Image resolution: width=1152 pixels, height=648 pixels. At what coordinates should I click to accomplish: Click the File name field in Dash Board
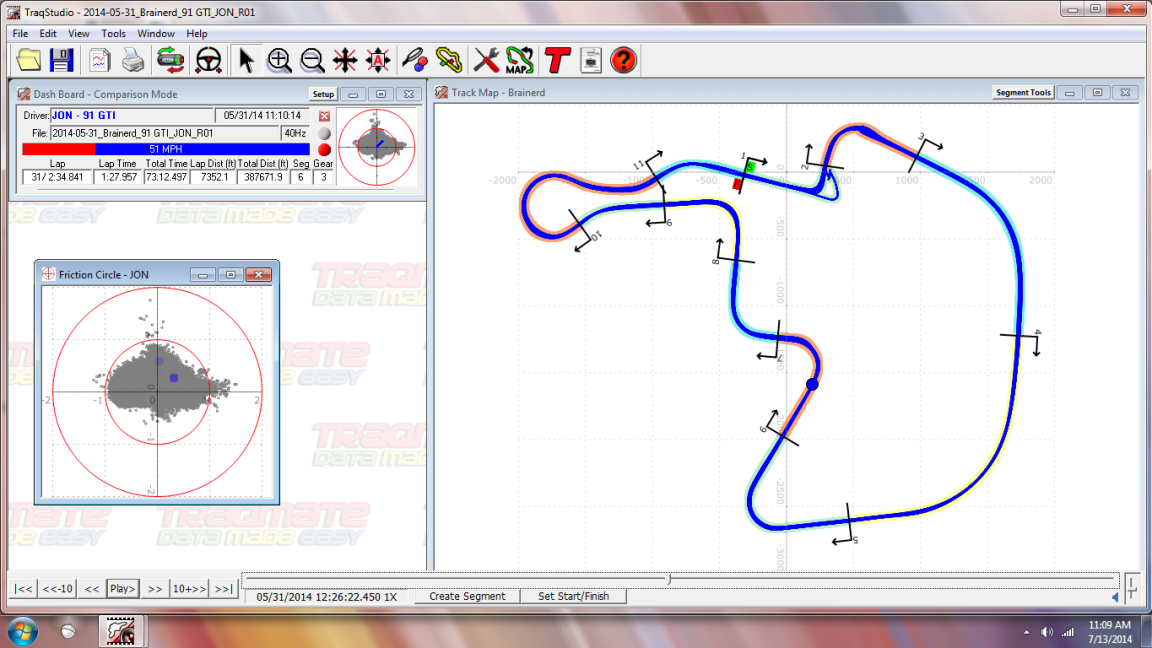[165, 133]
